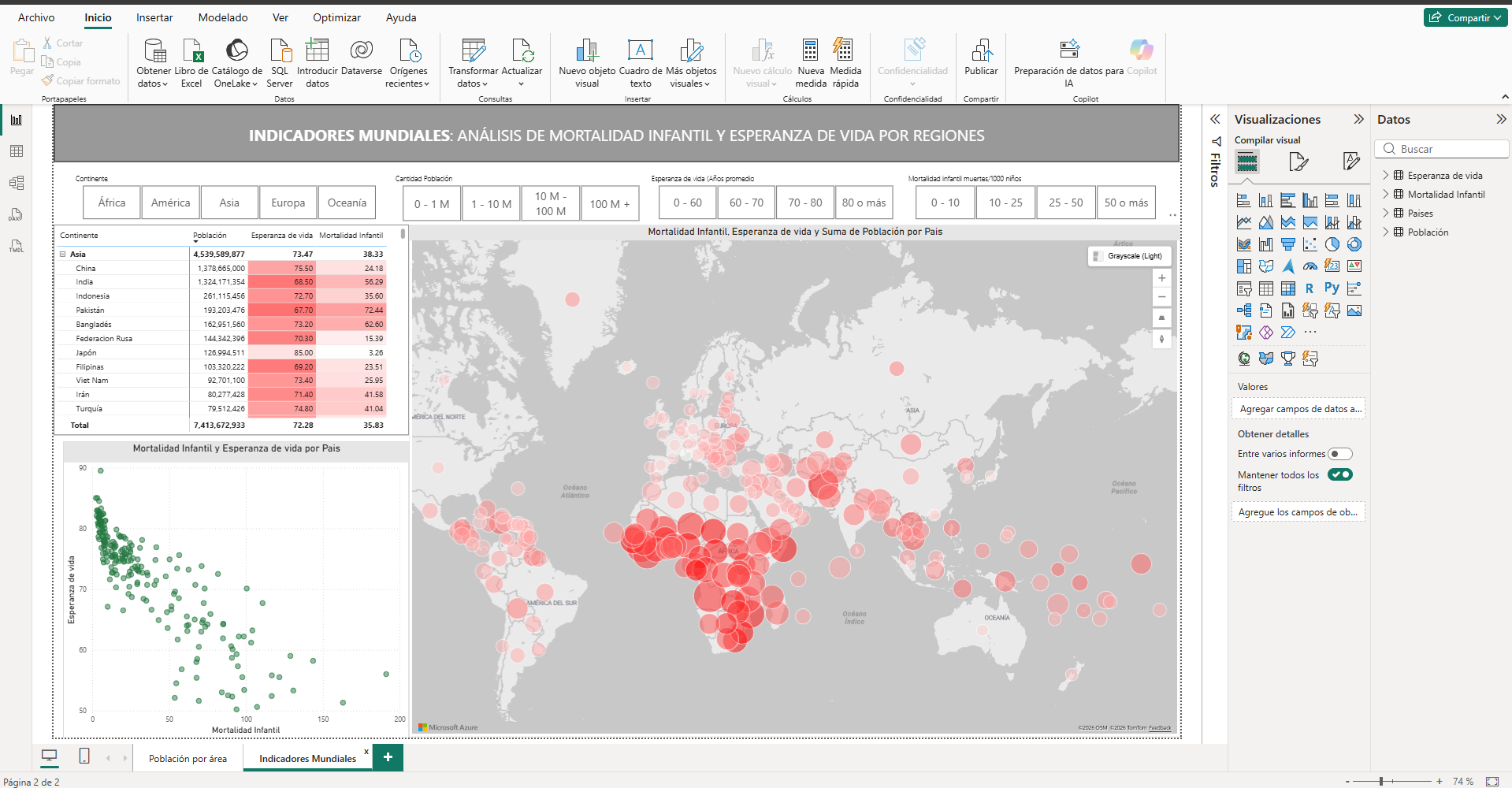
Task: Zoom in on the map with plus
Action: click(x=1161, y=278)
